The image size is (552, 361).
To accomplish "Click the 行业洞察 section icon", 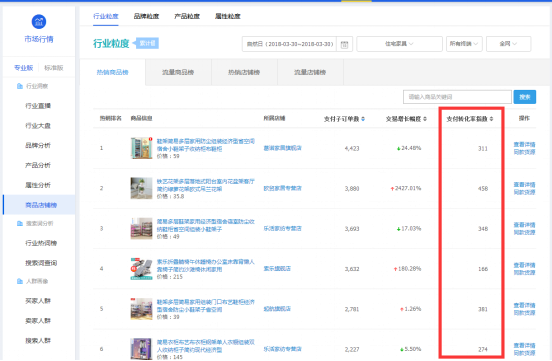I will [20, 86].
